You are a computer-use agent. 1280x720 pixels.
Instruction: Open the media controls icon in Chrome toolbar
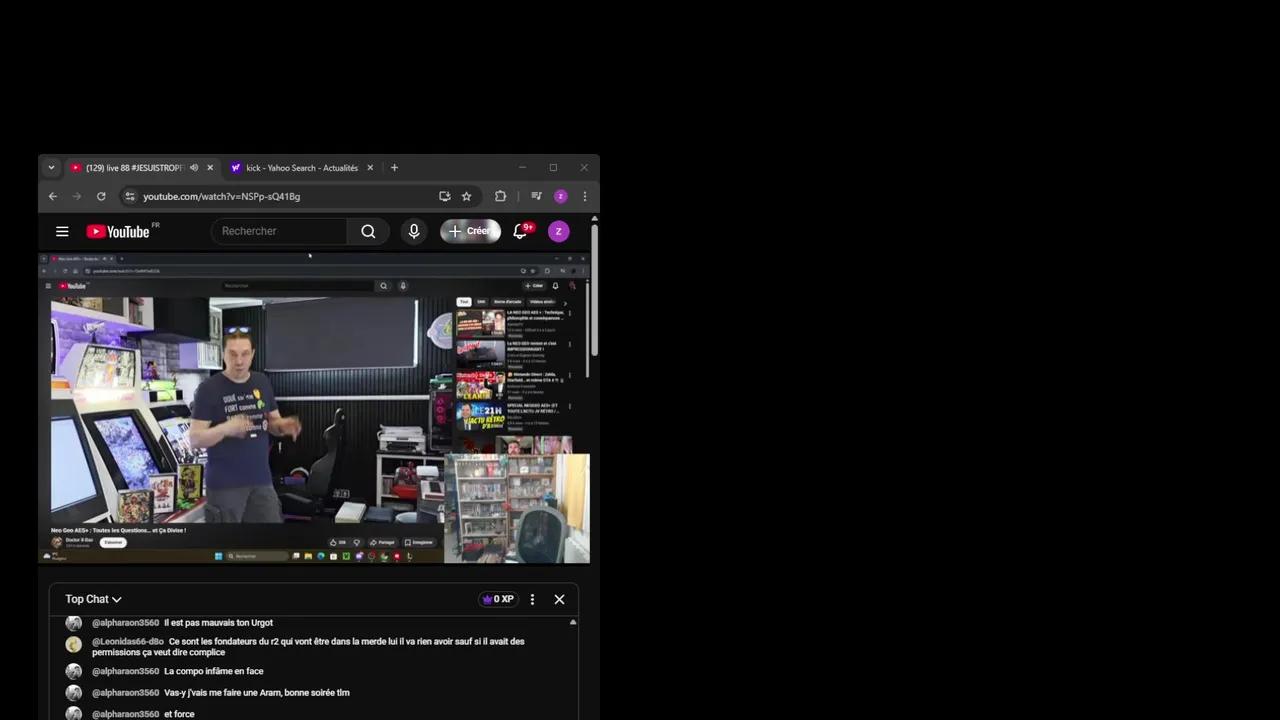point(536,197)
